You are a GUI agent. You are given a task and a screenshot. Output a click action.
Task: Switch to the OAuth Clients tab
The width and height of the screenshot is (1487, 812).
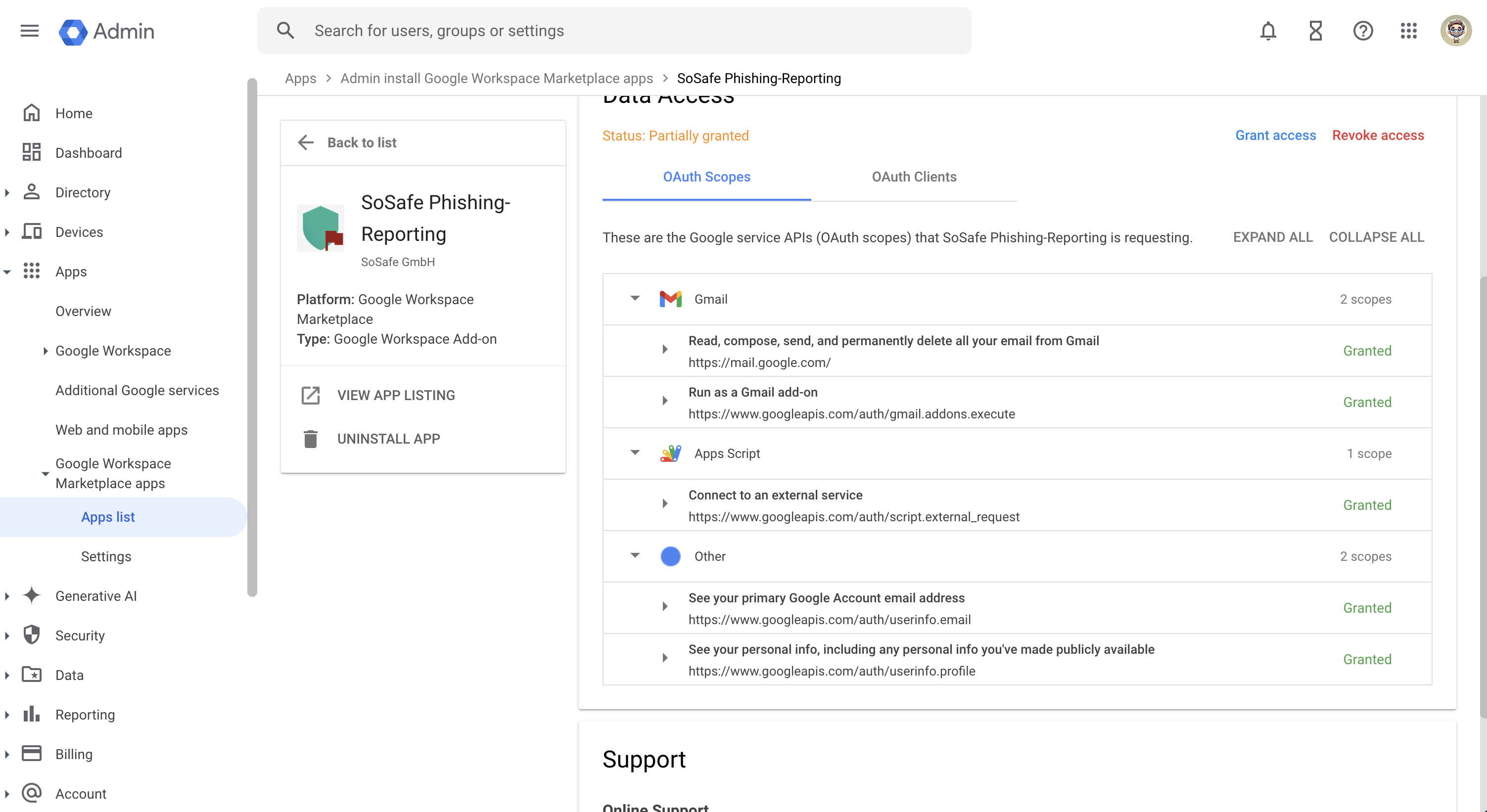914,177
